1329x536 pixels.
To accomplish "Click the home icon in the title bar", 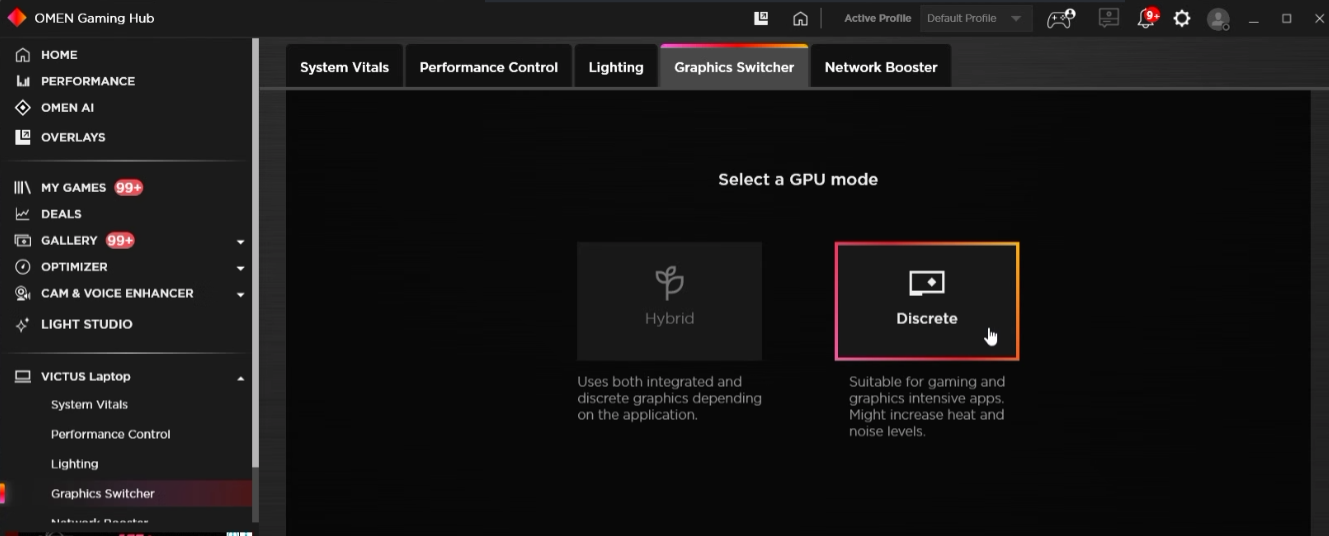I will (x=800, y=18).
